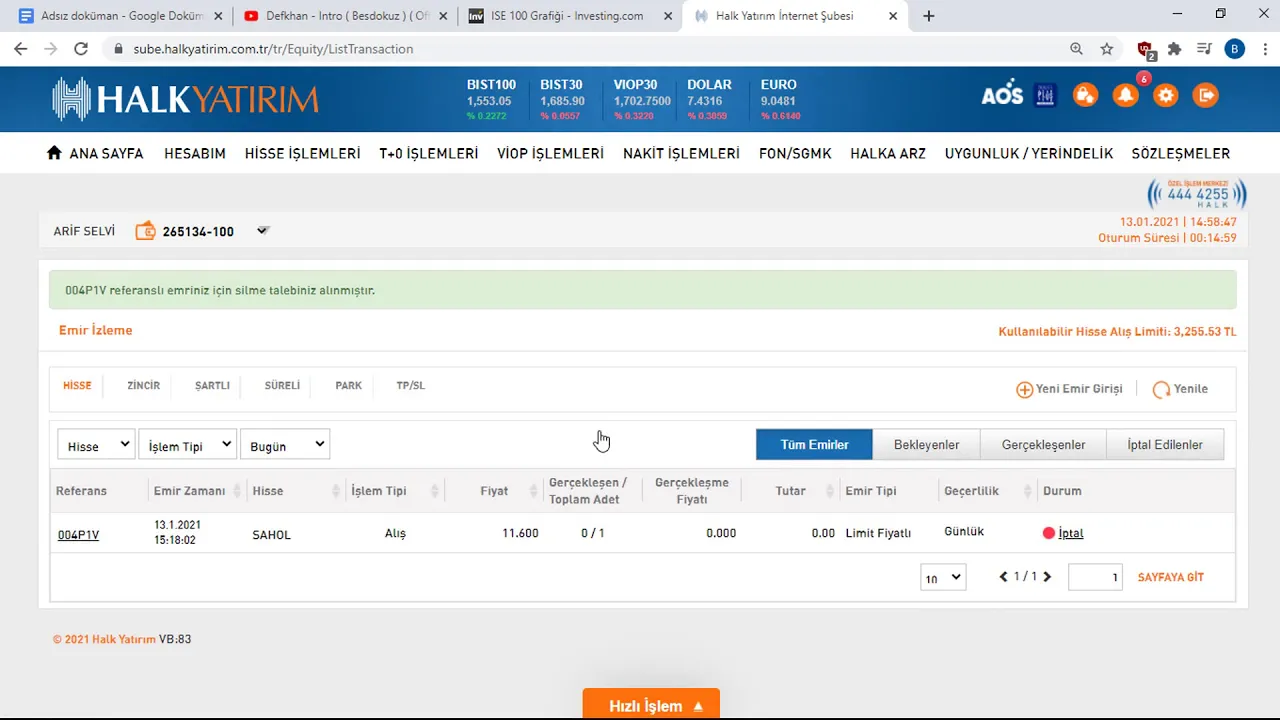The image size is (1280, 720).
Task: Click the red status dot next to İptal
Action: click(x=1049, y=533)
